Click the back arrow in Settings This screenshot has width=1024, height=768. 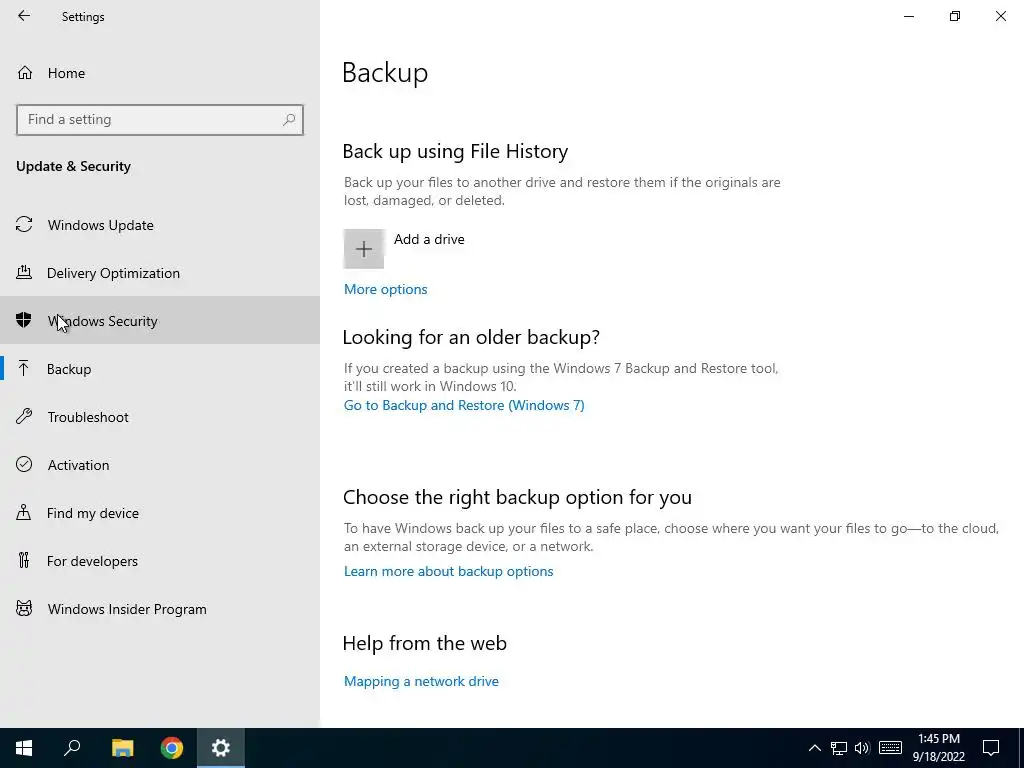point(24,16)
